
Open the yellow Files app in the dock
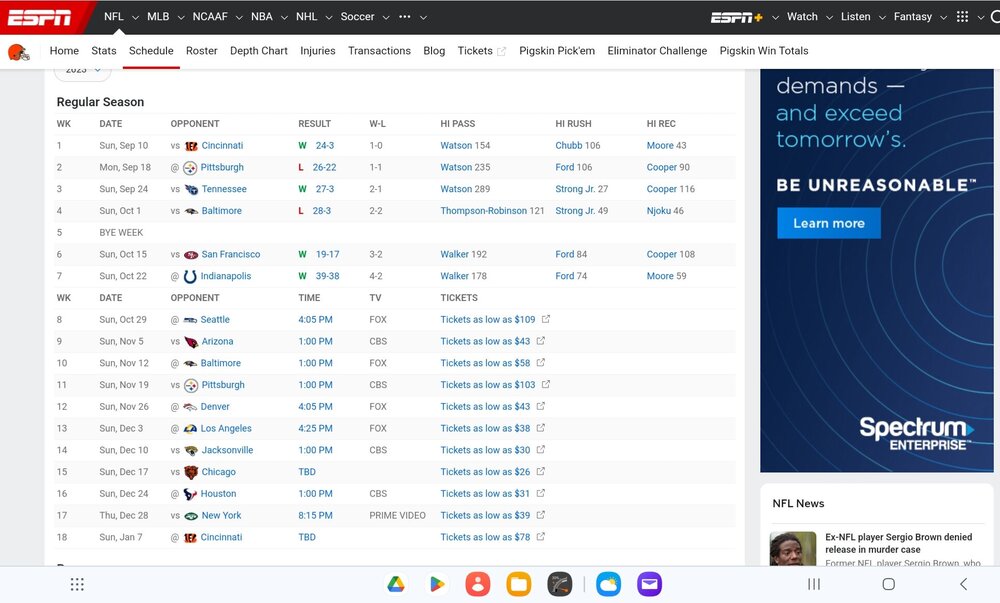click(518, 584)
